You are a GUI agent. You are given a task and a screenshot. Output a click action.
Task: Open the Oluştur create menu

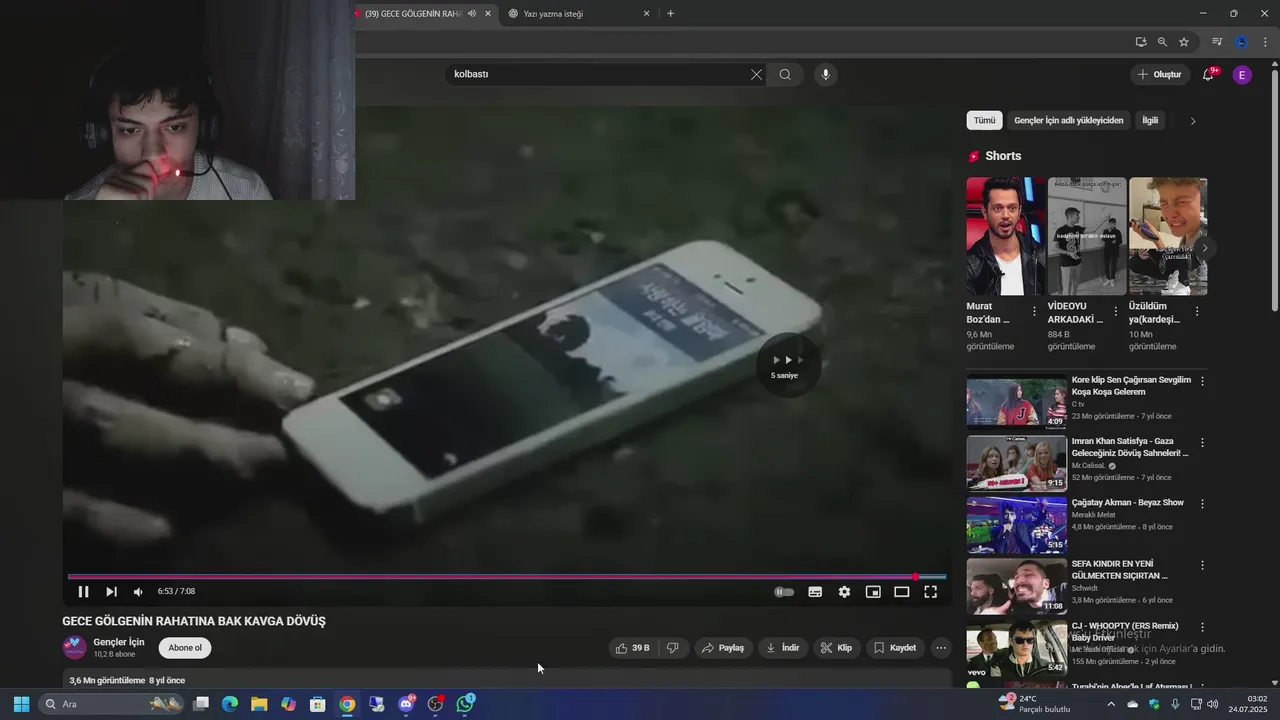[1159, 74]
